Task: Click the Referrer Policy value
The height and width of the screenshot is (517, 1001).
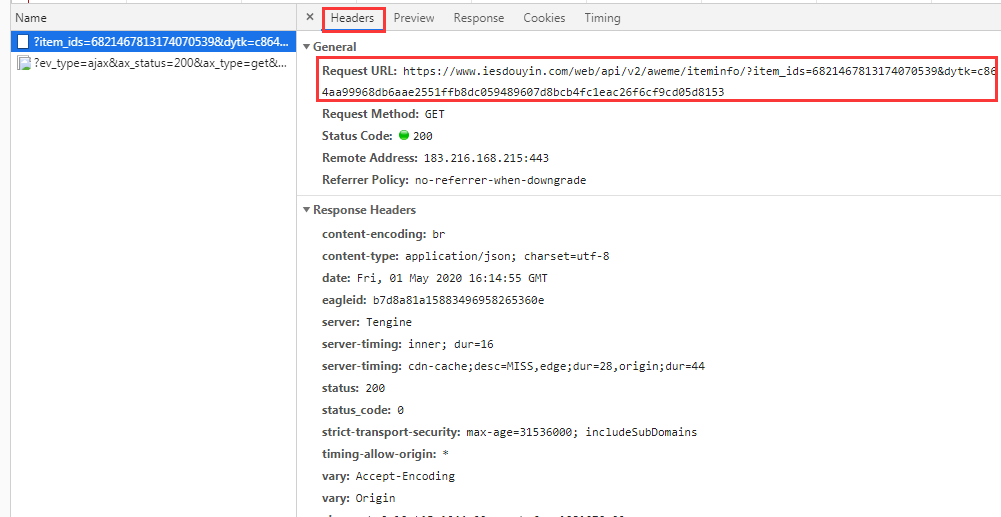Action: 500,180
